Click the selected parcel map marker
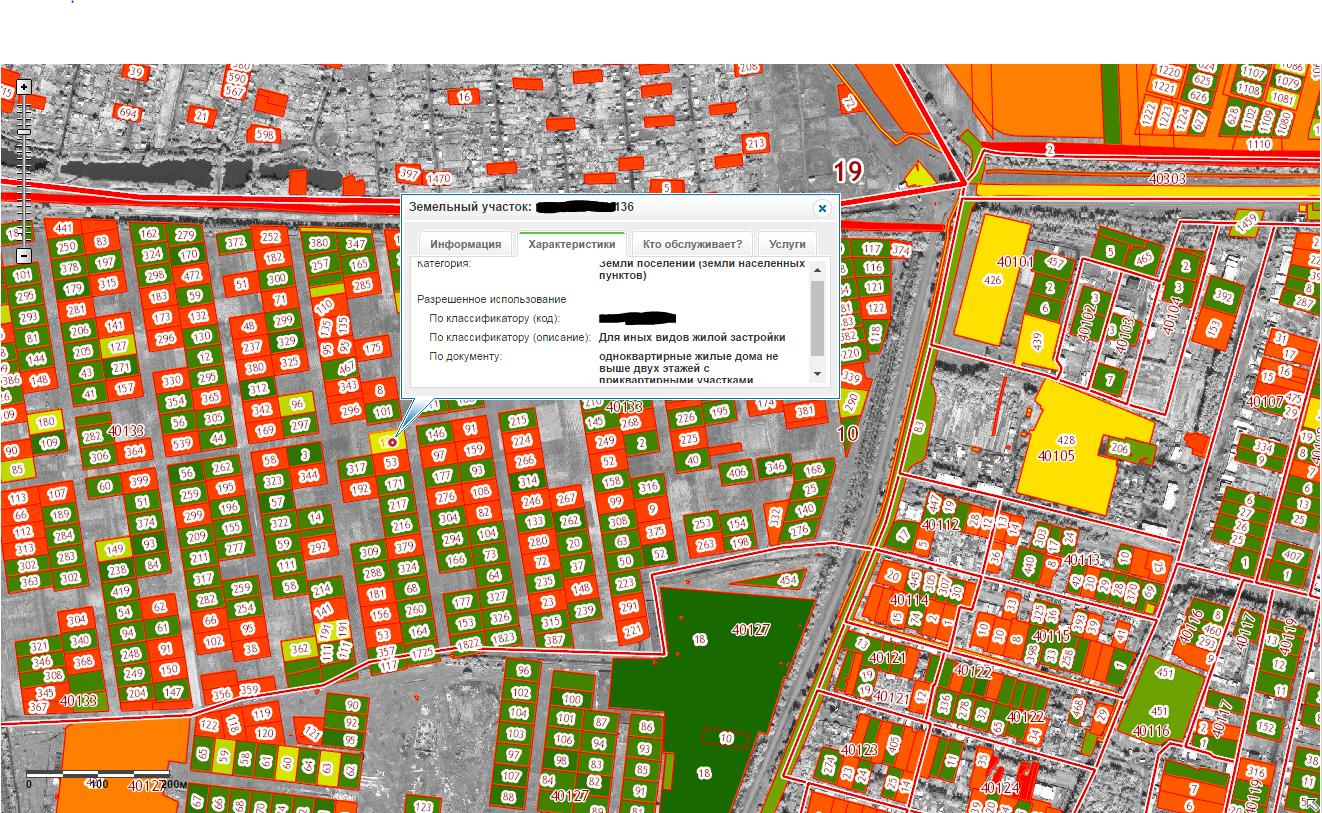The image size is (1322, 813). [392, 442]
